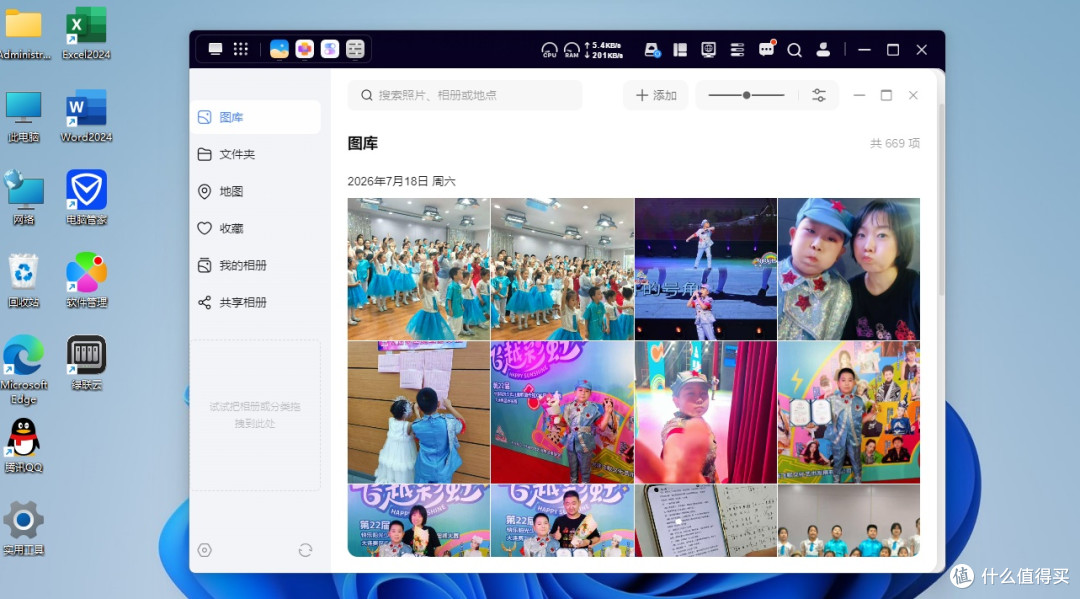Open the app grid launcher icon
This screenshot has height=599, width=1080.
tap(240, 49)
